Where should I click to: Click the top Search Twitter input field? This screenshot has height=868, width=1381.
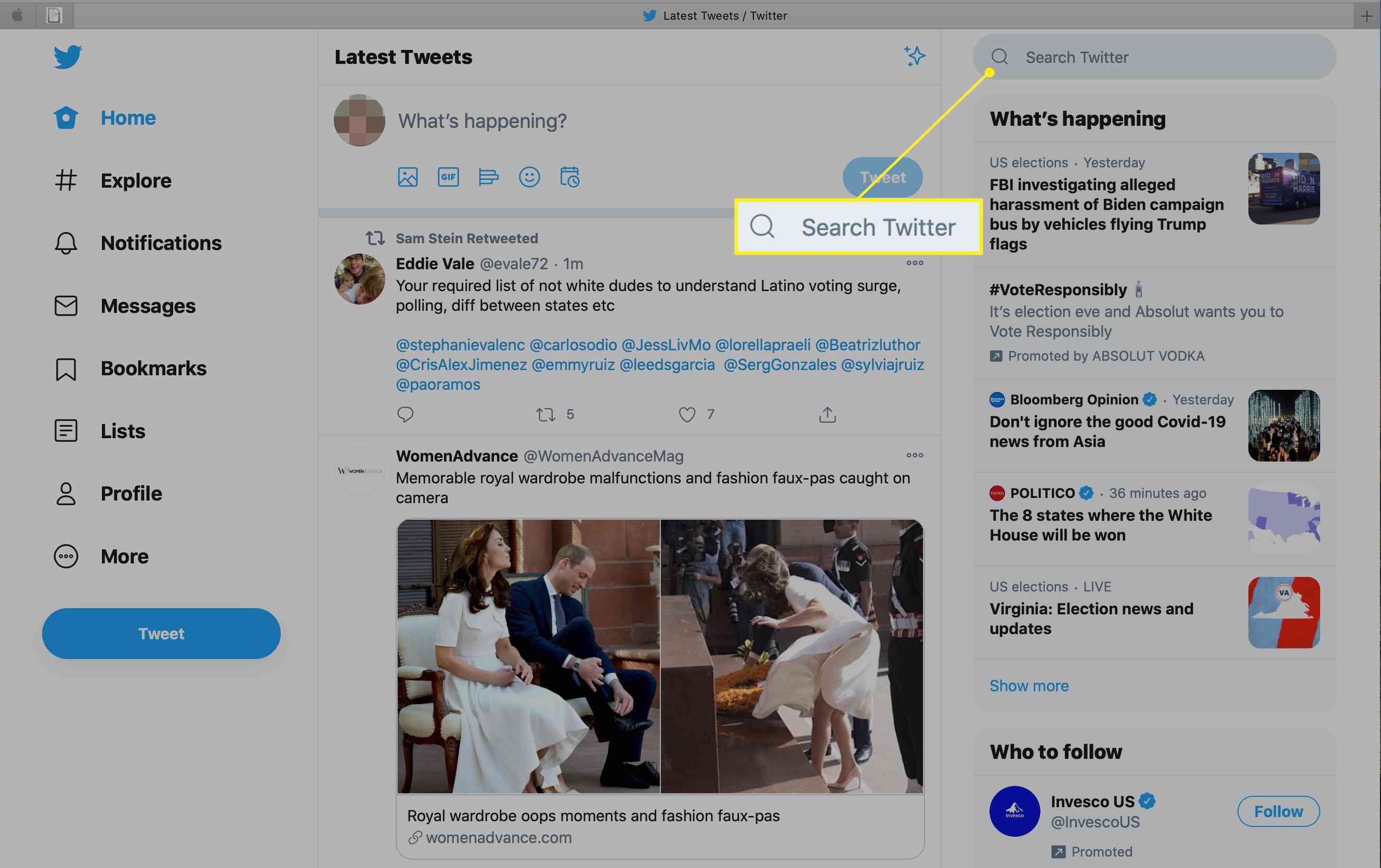[1154, 56]
